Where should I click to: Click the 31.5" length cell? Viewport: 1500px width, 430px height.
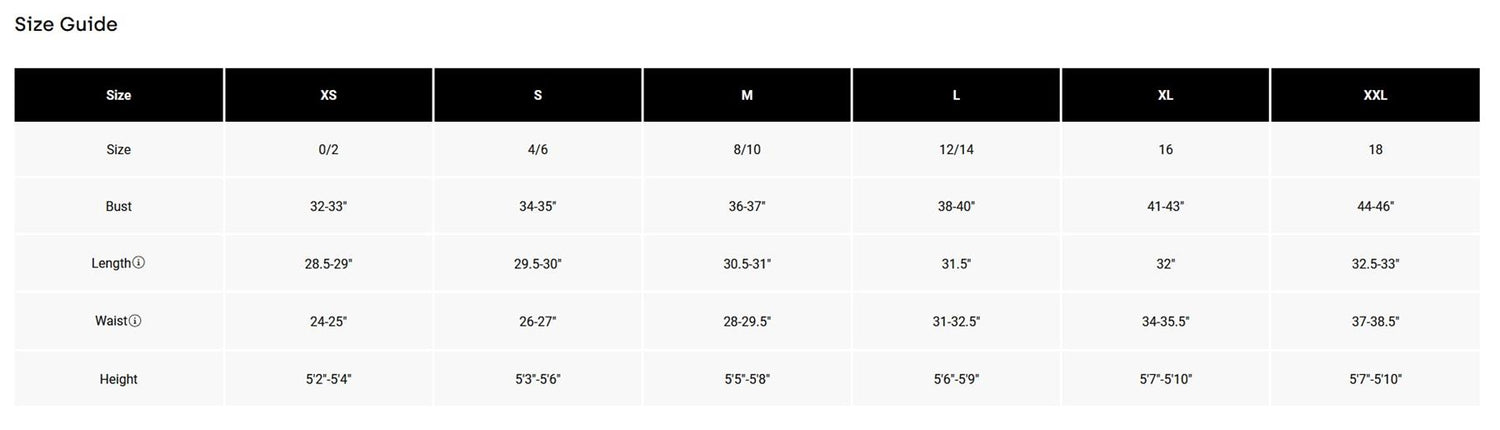(x=956, y=264)
